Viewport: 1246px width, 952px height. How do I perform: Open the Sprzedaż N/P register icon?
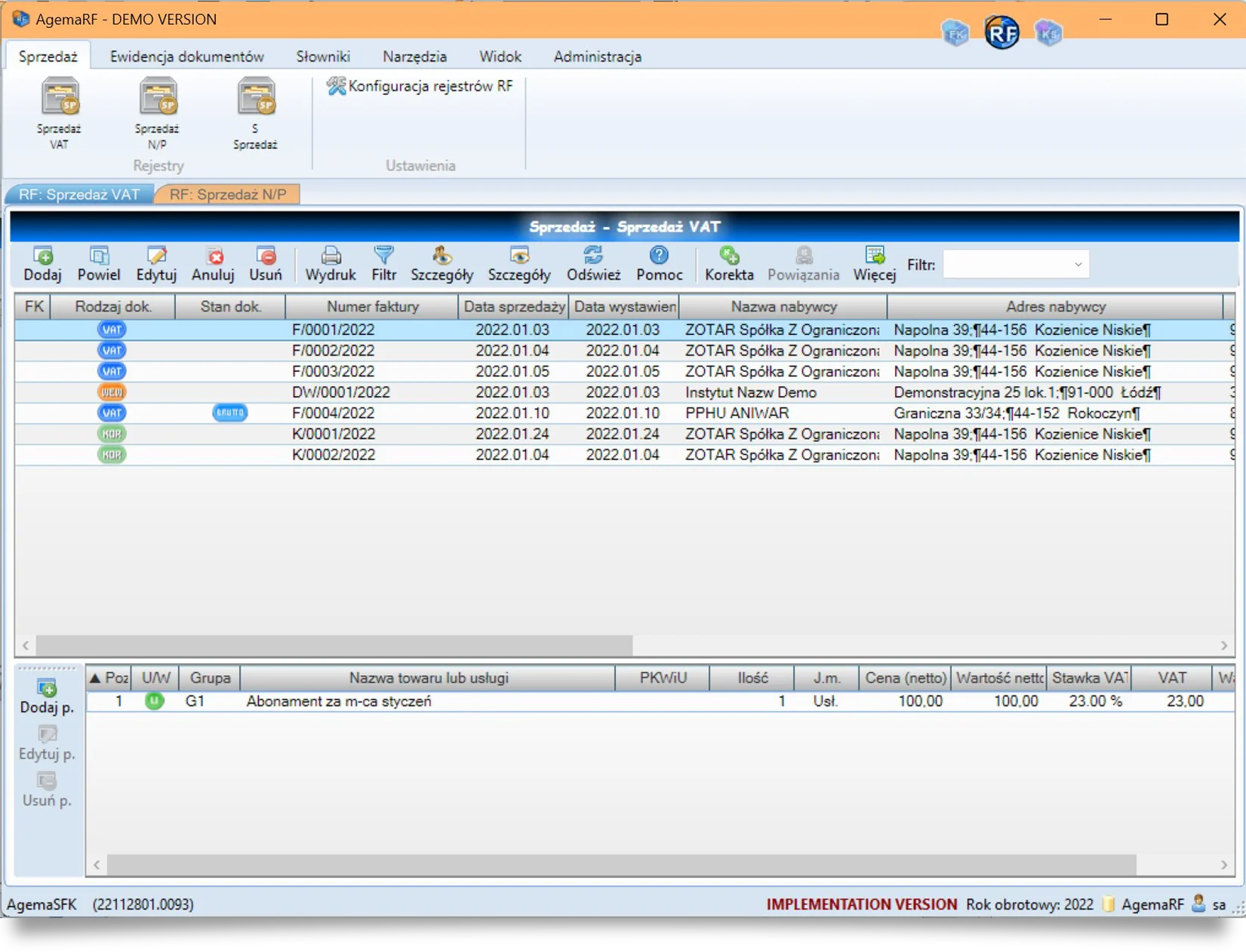coord(157,113)
